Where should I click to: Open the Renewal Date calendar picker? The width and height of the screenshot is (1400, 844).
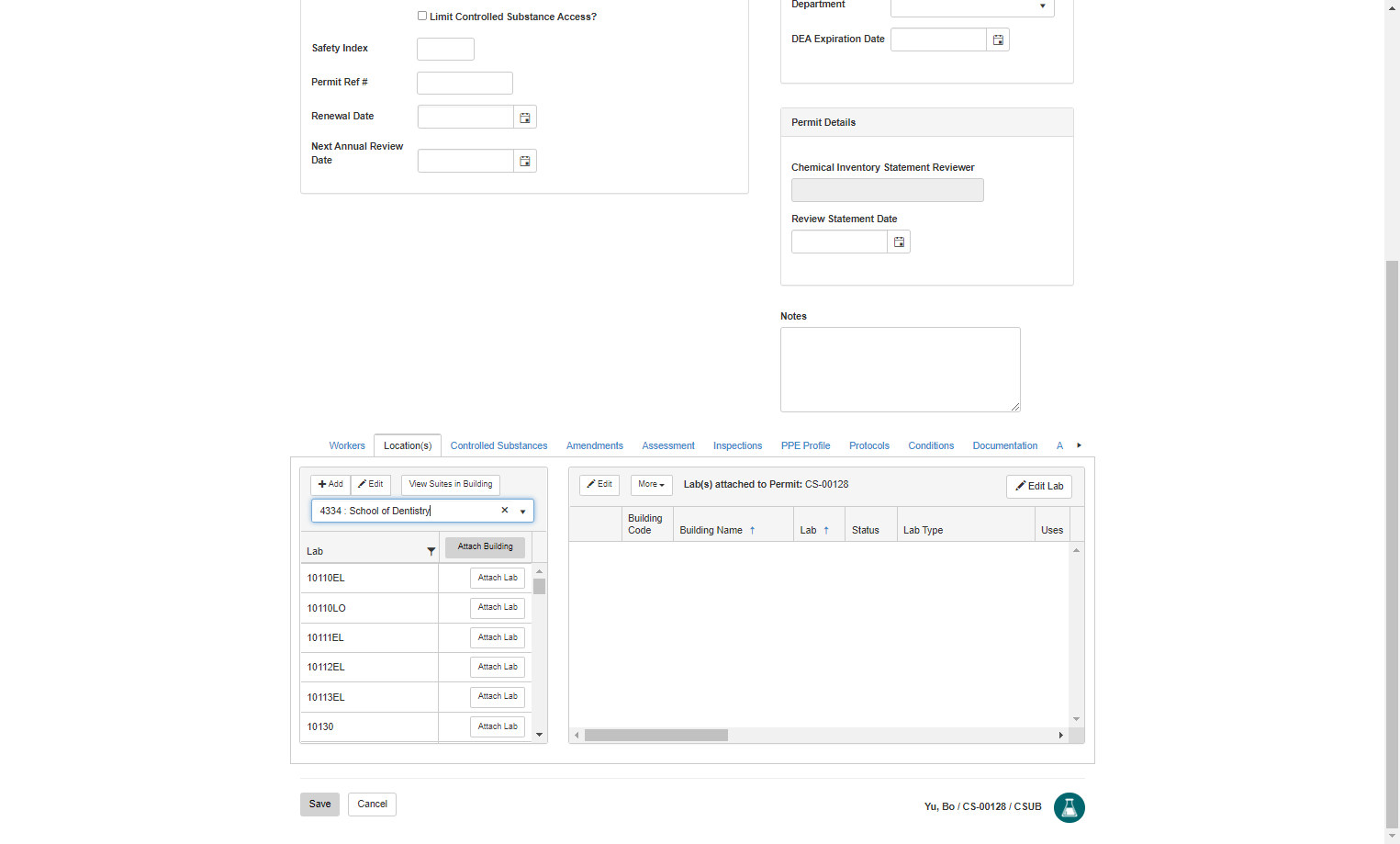tap(525, 118)
